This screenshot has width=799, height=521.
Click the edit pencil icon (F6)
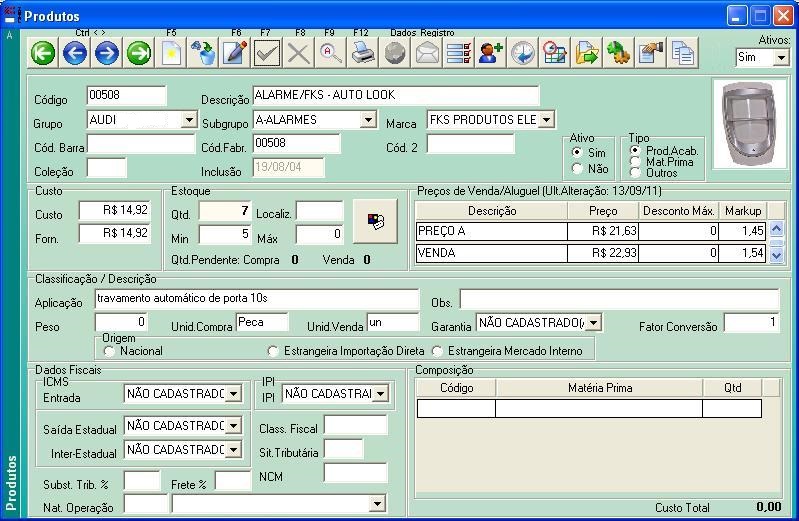point(235,53)
